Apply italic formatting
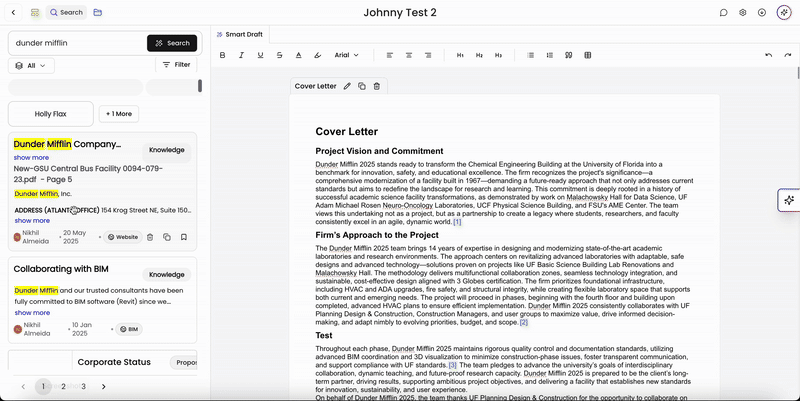800x401 pixels. pyautogui.click(x=241, y=55)
